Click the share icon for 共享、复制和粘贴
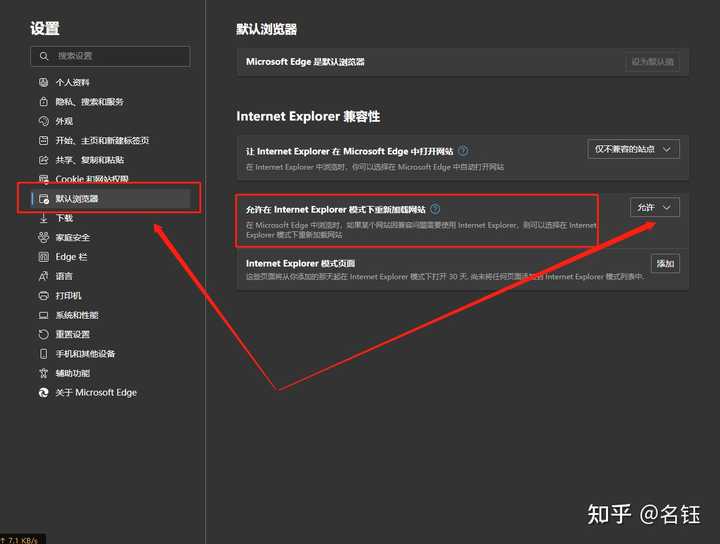 tap(43, 160)
